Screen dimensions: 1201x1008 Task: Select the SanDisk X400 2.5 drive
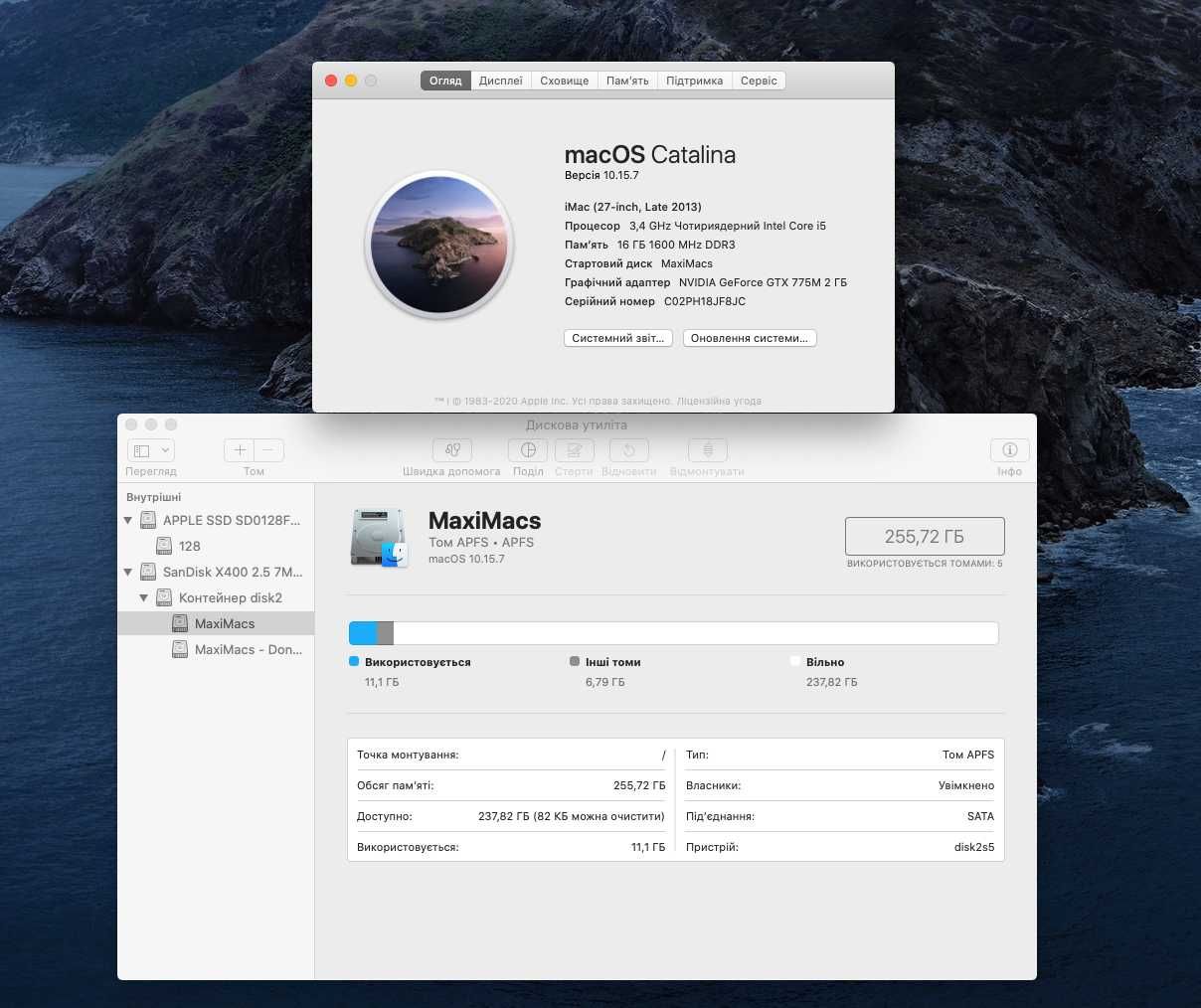[216, 572]
